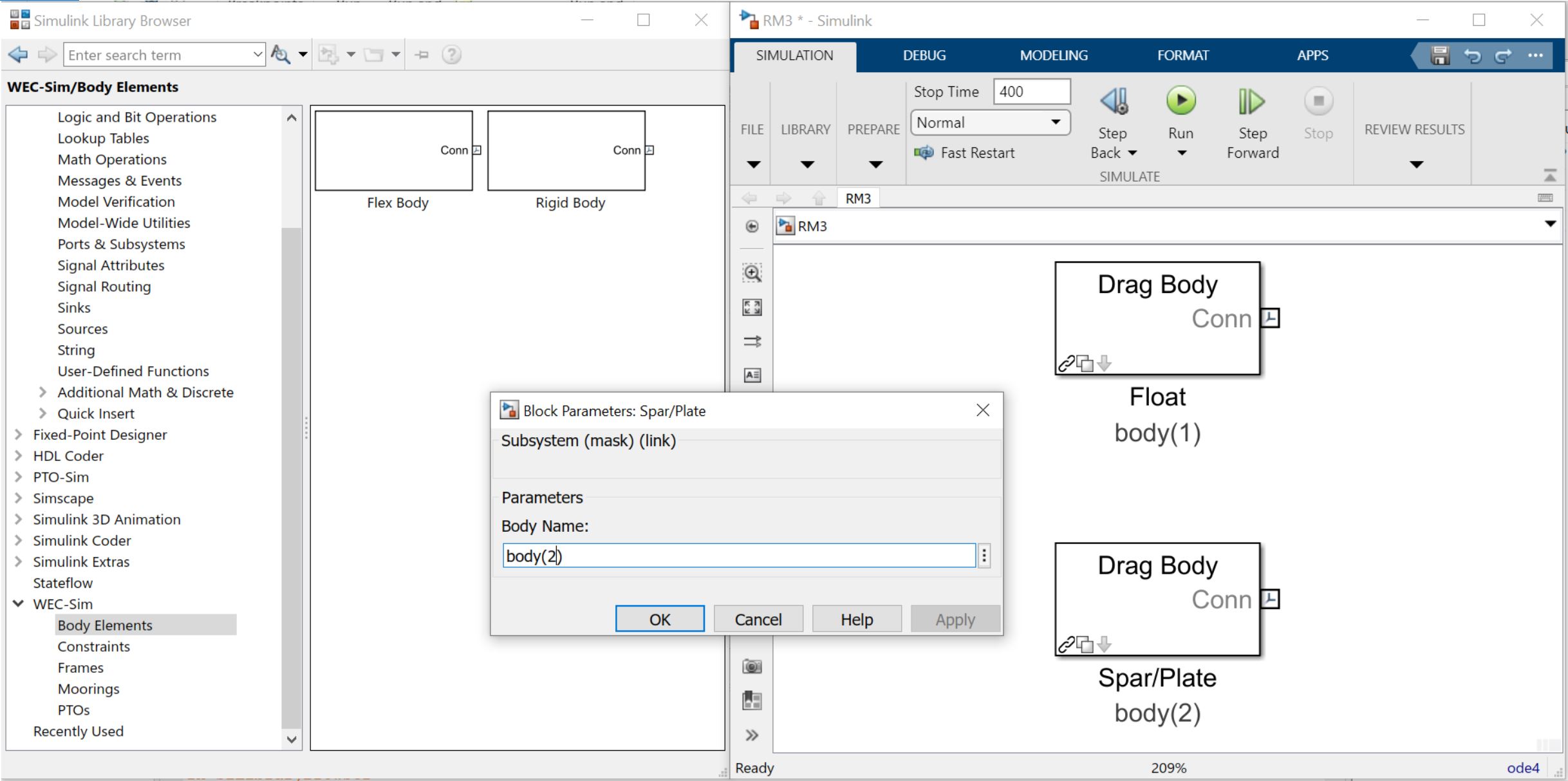Open Body Name field options menu
The image size is (1568, 781).
click(x=984, y=556)
